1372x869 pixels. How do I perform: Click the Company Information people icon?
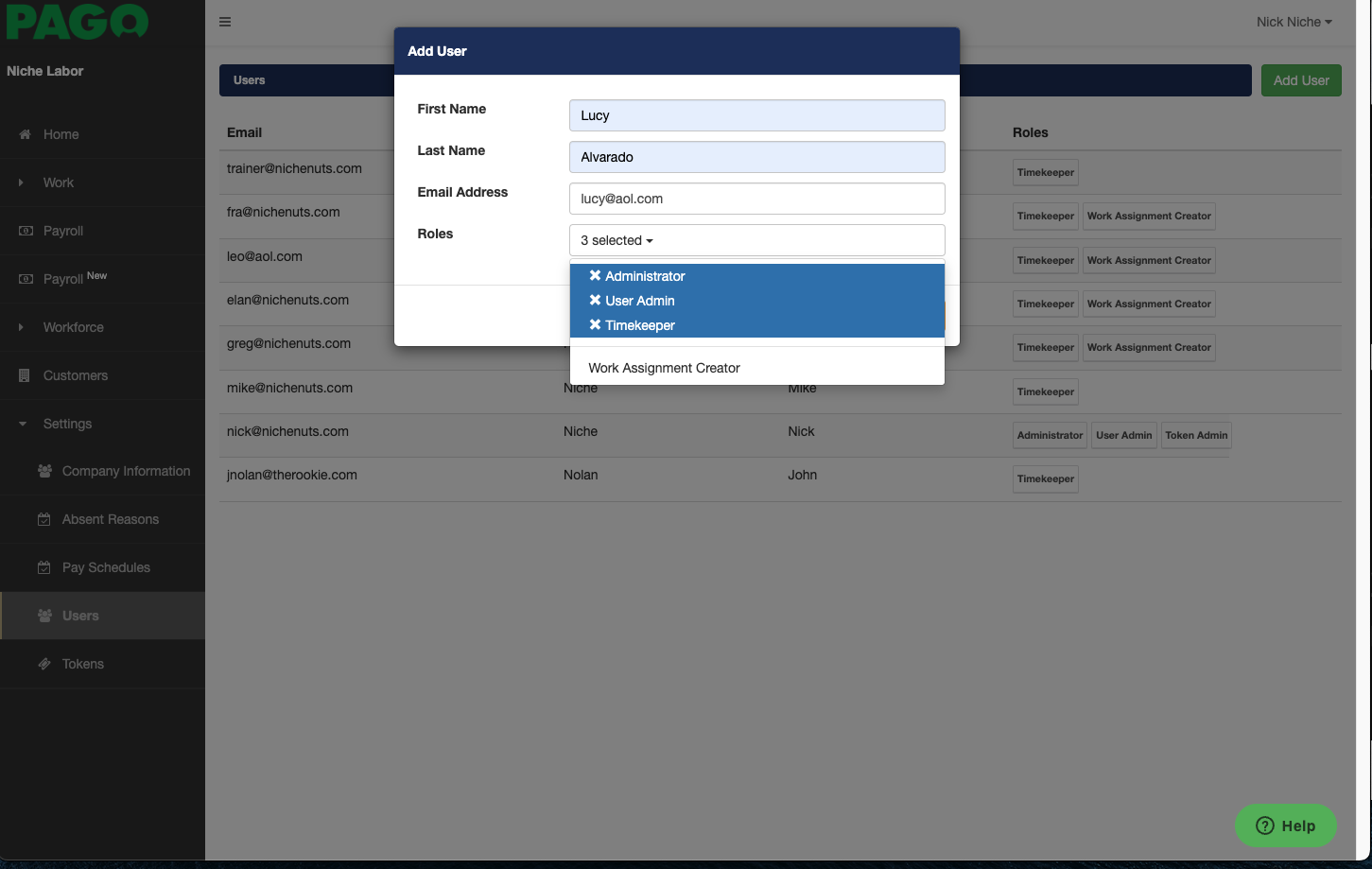(x=44, y=471)
